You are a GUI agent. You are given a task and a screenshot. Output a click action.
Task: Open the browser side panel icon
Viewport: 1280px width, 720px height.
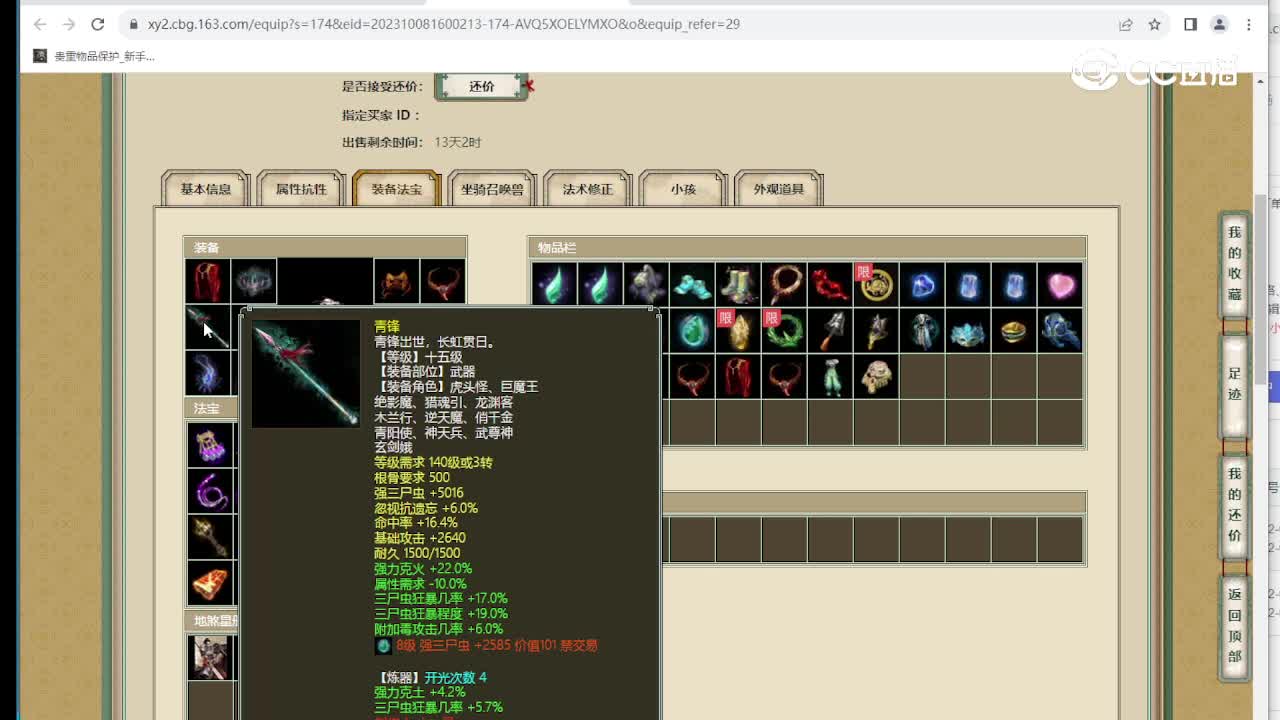point(1190,24)
